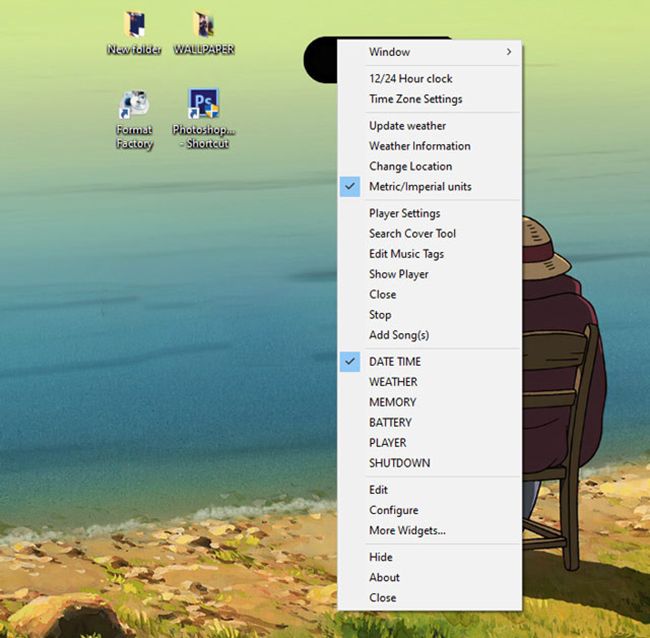The height and width of the screenshot is (638, 650).
Task: Open About
Action: click(x=429, y=577)
